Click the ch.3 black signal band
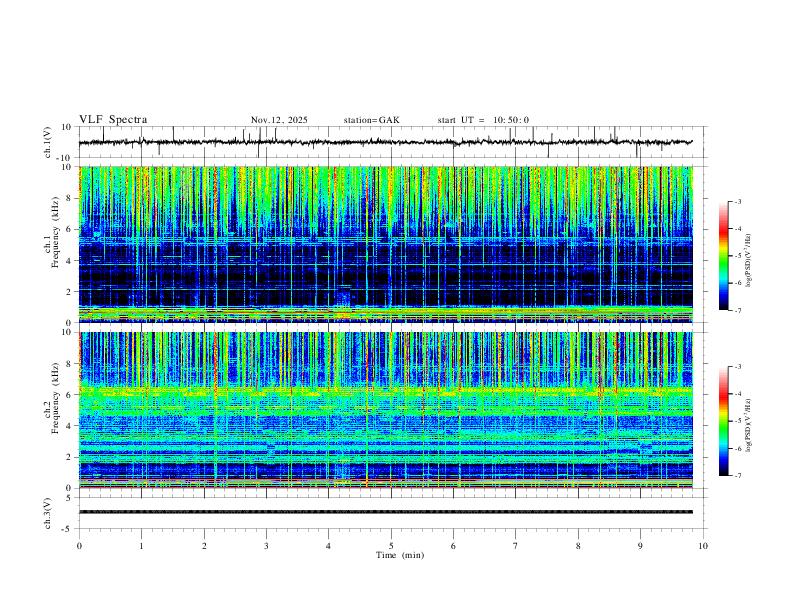792x612 pixels. tap(386, 512)
